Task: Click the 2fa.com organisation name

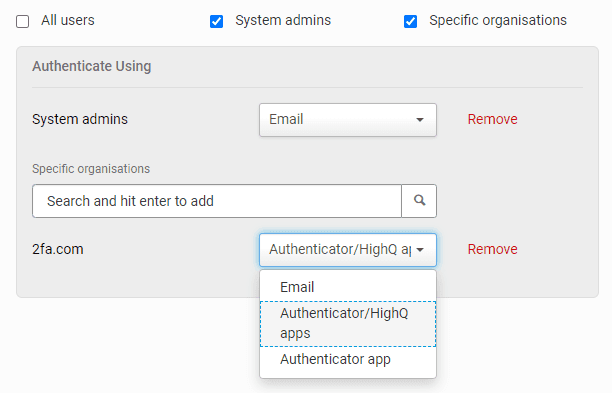Action: (58, 249)
